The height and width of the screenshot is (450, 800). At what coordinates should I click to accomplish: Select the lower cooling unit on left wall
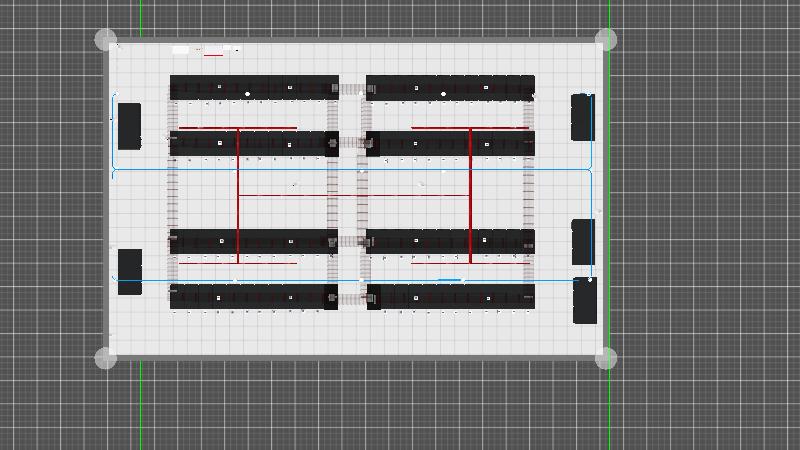coord(130,272)
